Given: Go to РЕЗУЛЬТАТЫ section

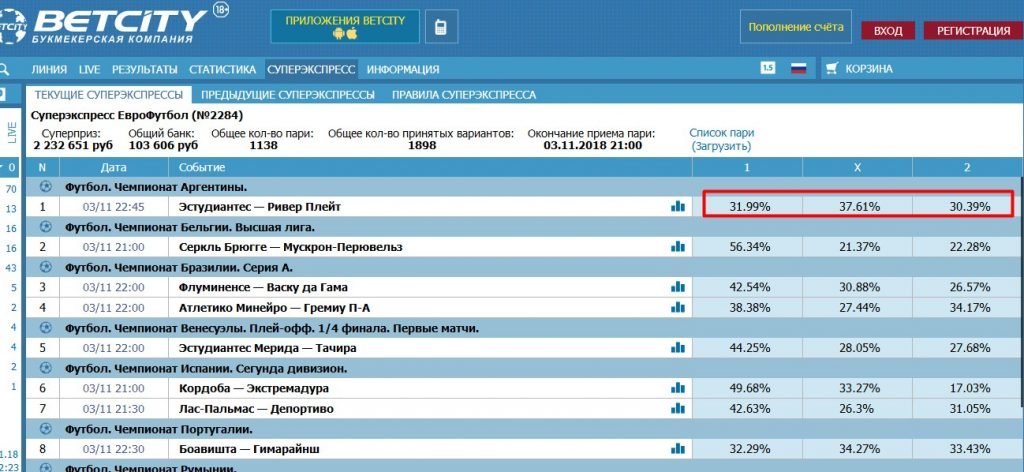Looking at the screenshot, I should (144, 69).
